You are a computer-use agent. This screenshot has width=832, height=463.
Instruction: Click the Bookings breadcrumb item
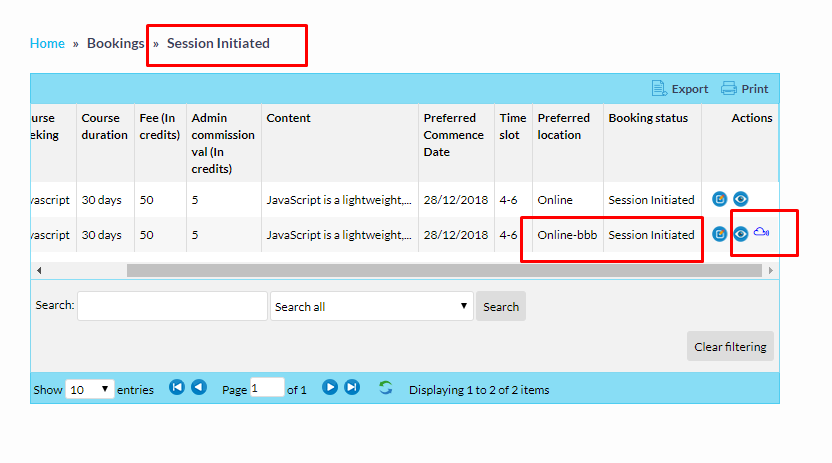pos(115,43)
